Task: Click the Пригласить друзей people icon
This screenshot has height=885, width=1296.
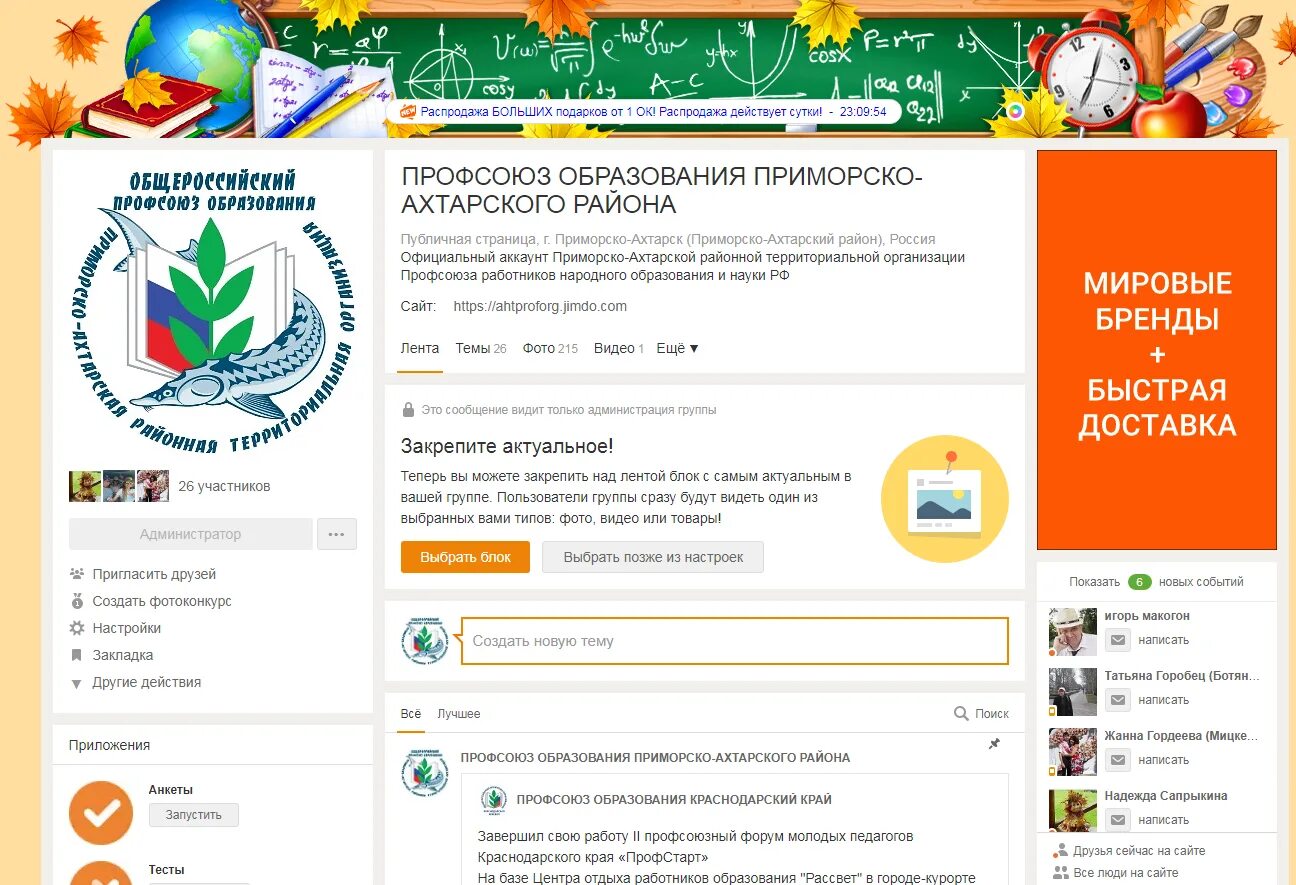Action: click(77, 574)
